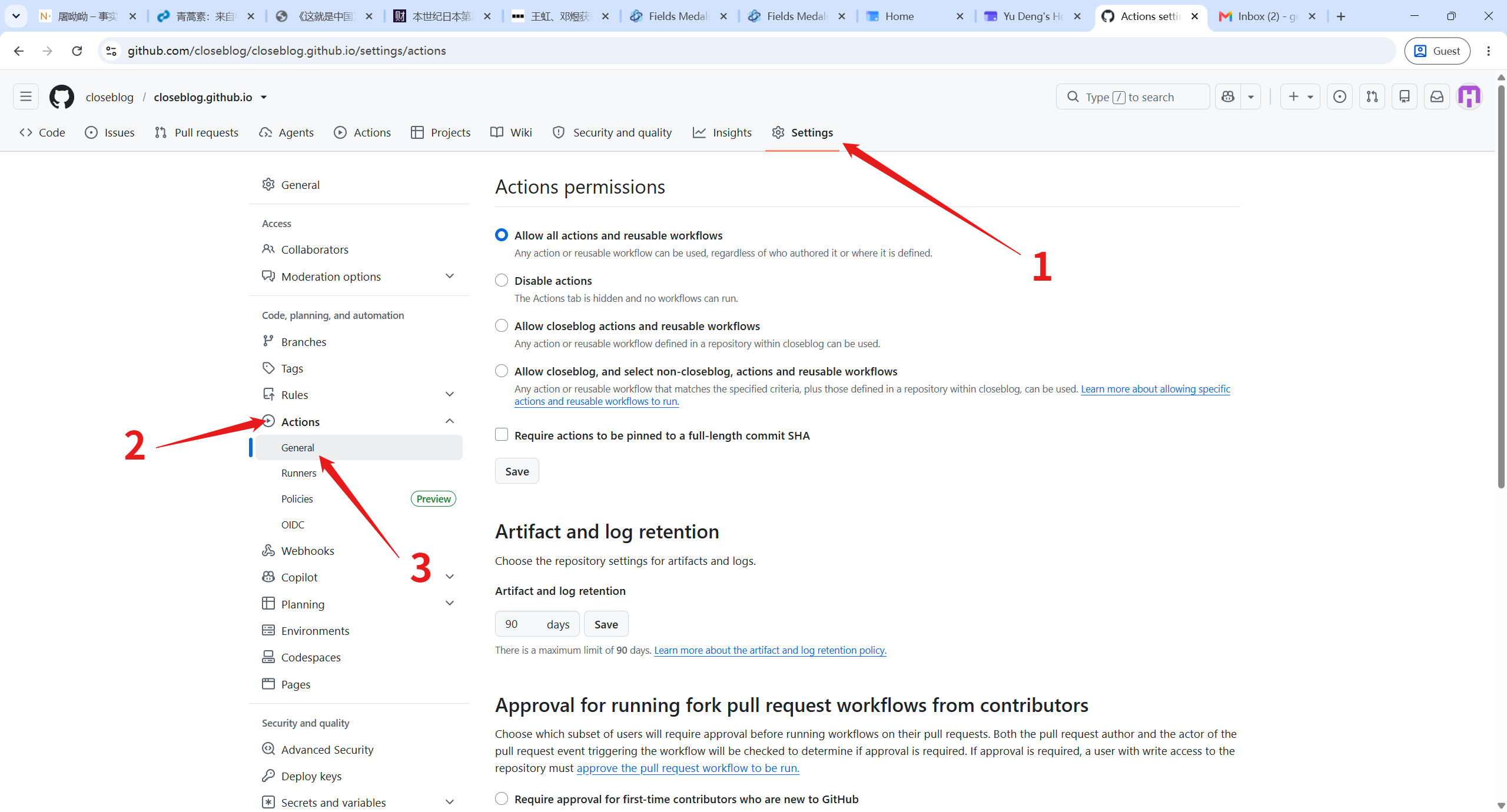Viewport: 1507px width, 812px height.
Task: Reload the page with browser refresh icon
Action: 77,51
